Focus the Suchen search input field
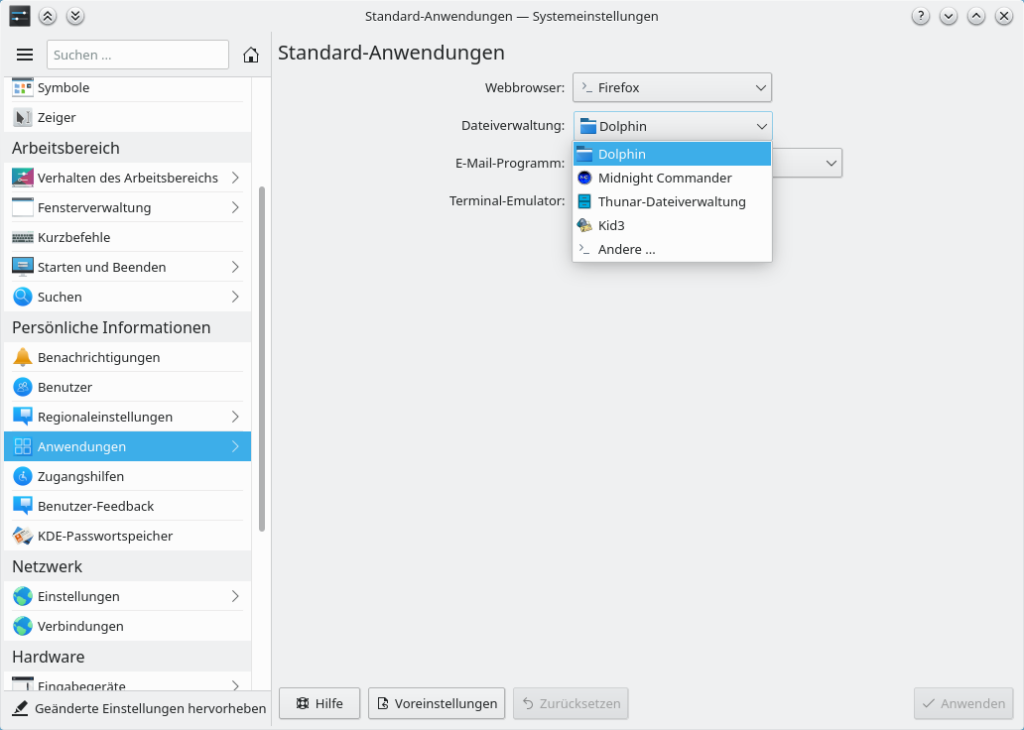This screenshot has width=1024, height=730. [138, 55]
